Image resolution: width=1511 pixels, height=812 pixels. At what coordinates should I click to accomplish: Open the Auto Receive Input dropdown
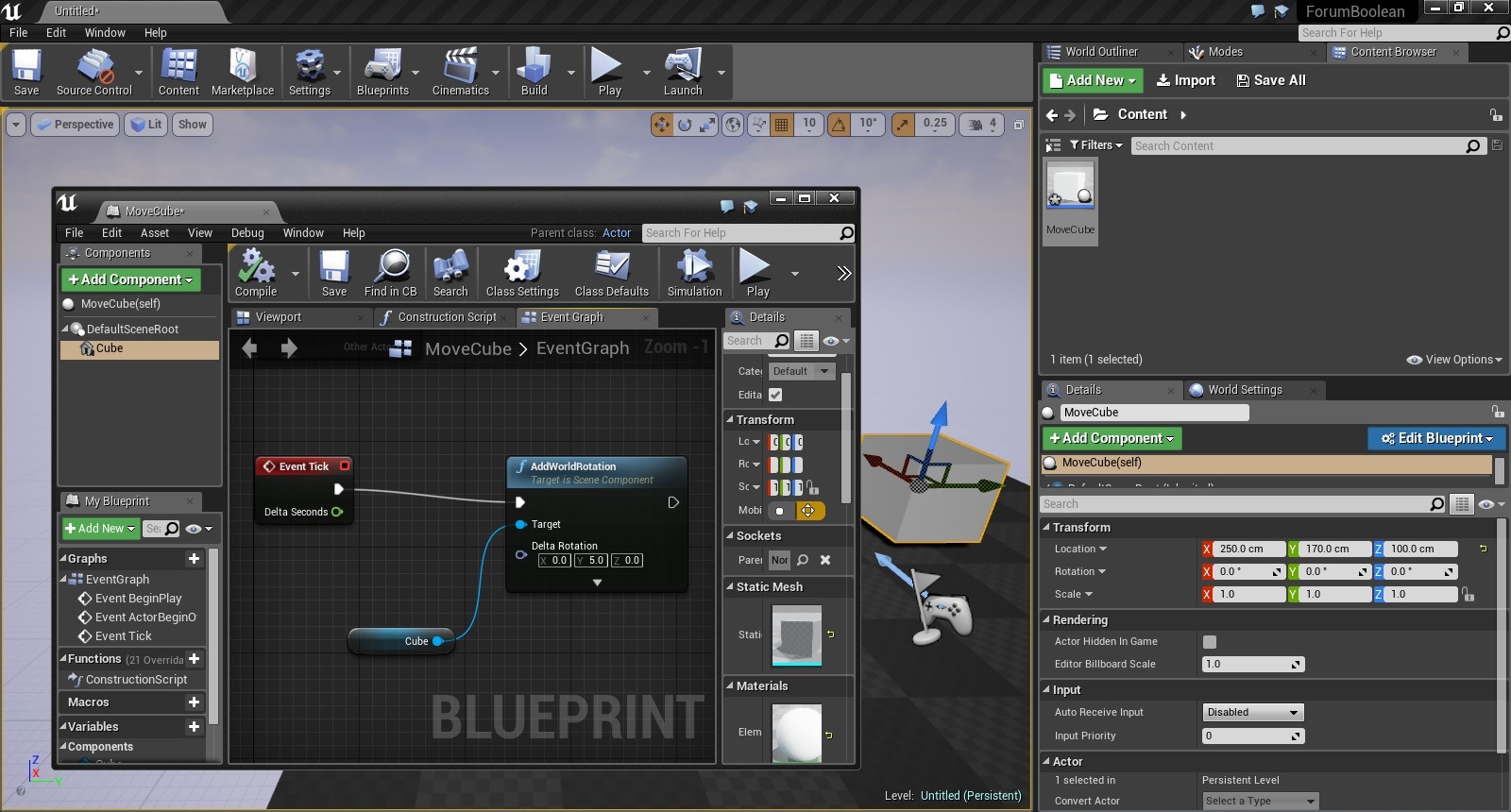[1252, 713]
